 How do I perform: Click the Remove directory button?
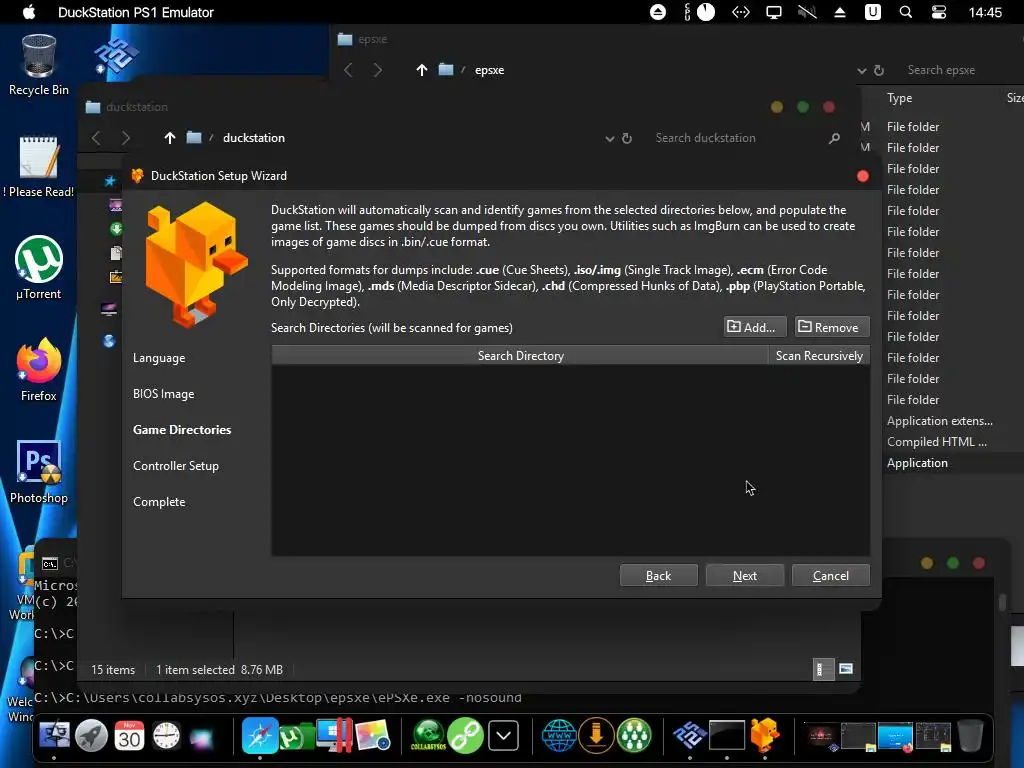click(831, 327)
